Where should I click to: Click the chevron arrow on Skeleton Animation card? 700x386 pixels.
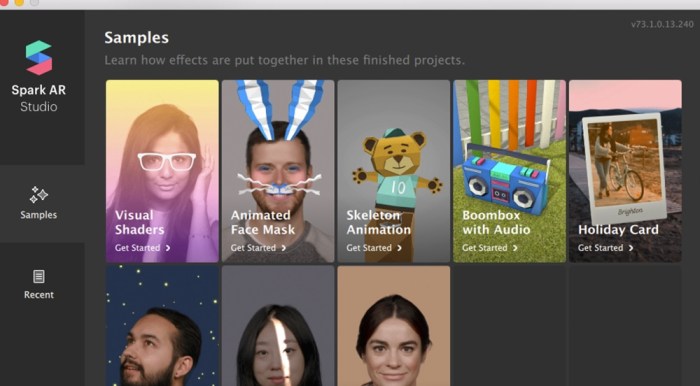coord(400,248)
